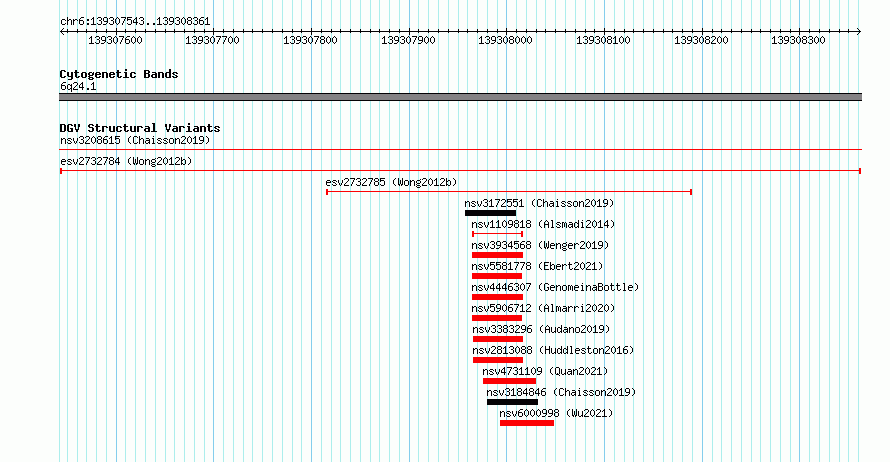Click the red span line of esv2732784
890x462 pixels.
pos(461,171)
